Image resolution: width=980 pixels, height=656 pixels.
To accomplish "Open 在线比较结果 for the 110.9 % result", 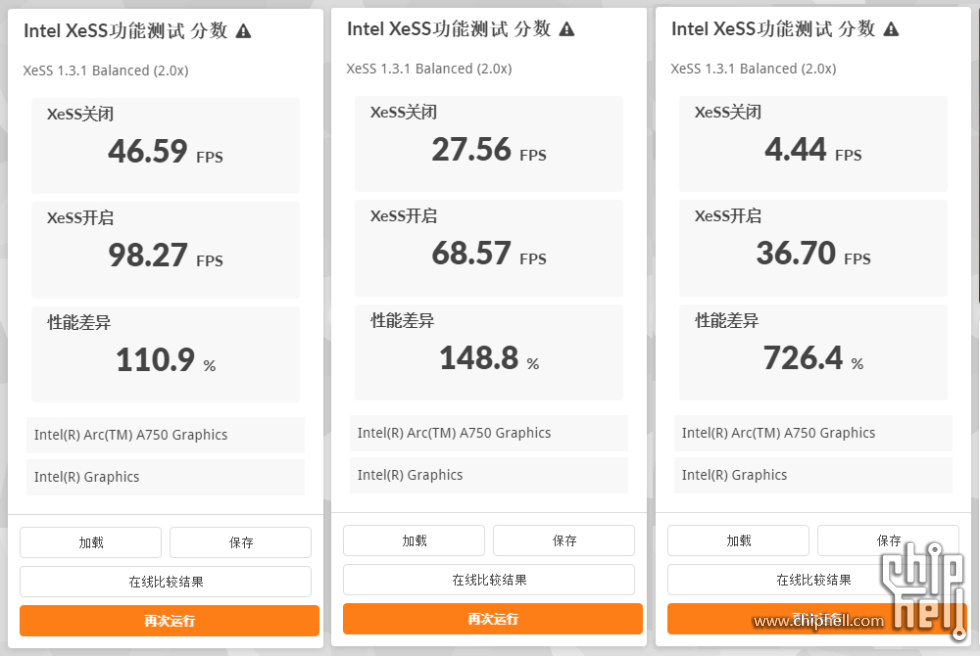I will (x=166, y=582).
